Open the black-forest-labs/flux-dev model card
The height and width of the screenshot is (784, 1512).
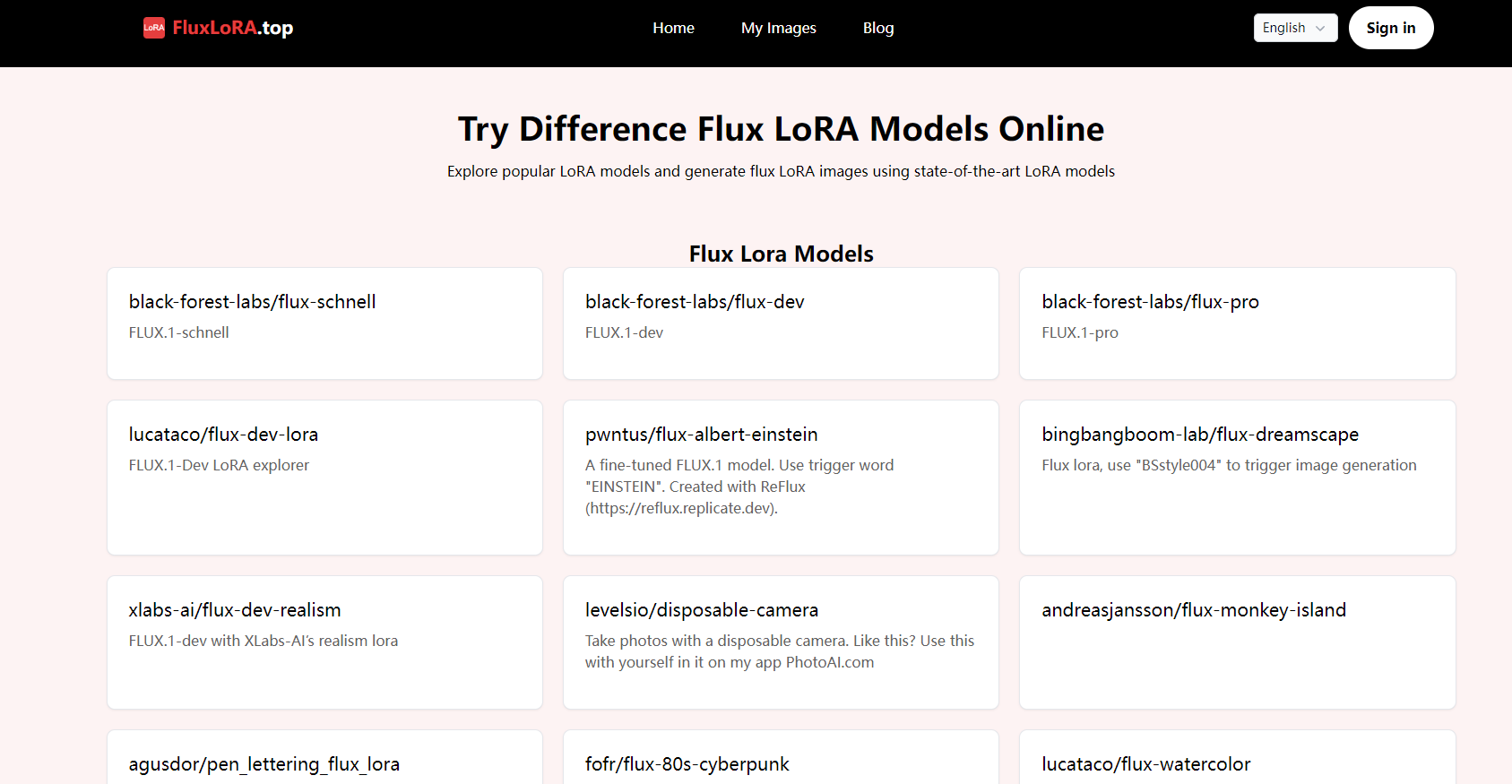click(781, 323)
